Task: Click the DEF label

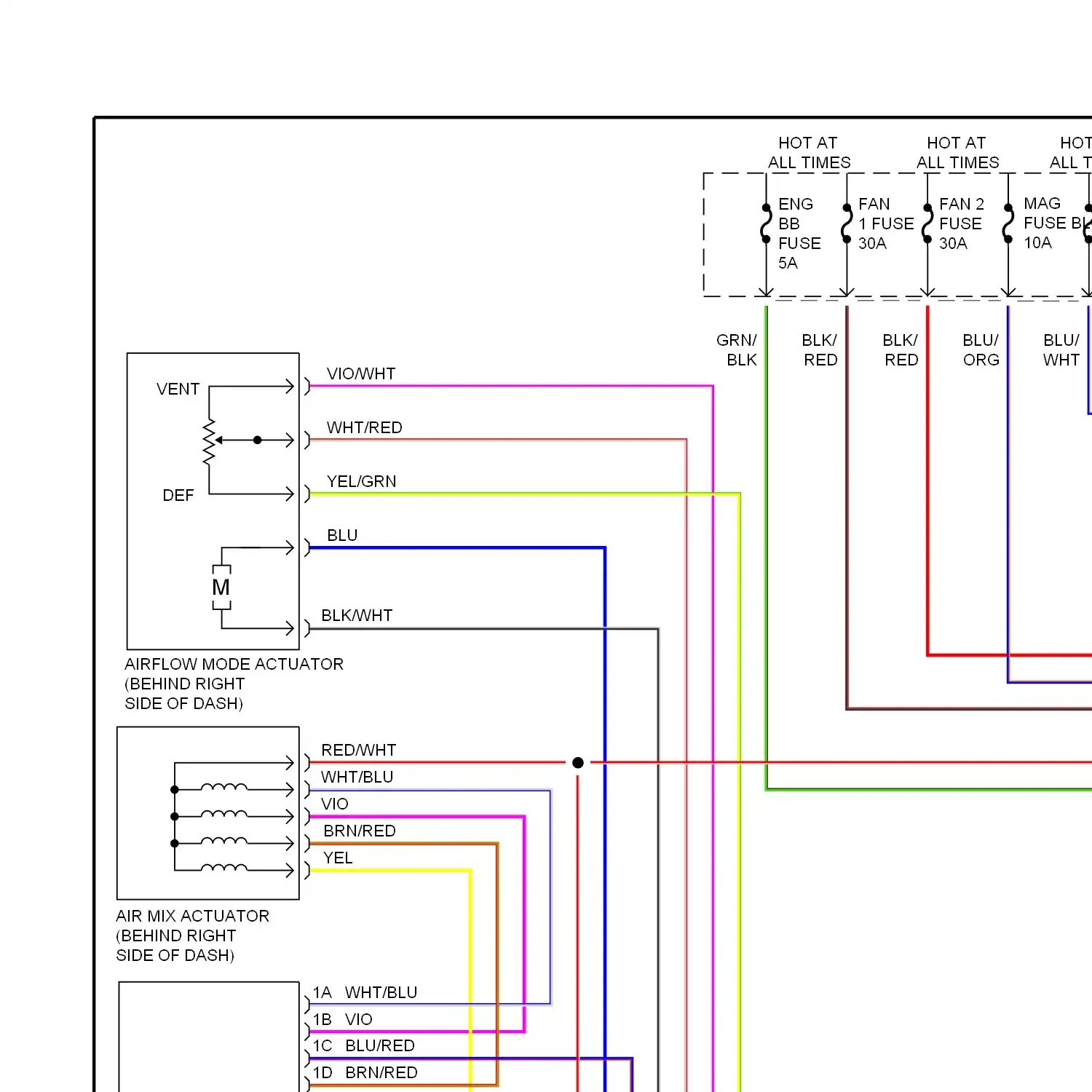Action: click(178, 495)
